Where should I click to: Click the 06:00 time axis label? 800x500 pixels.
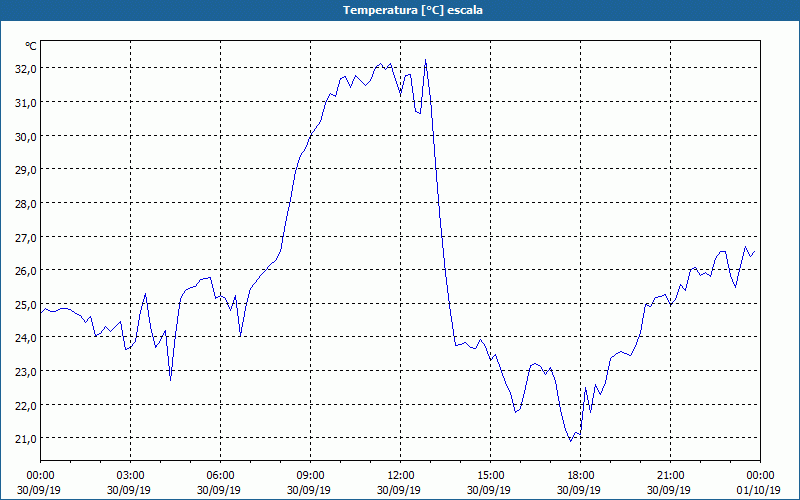[x=220, y=475]
